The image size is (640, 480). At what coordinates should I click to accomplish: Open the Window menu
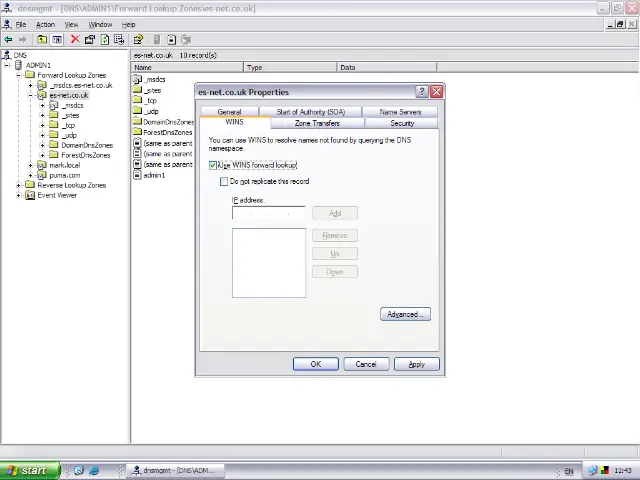(100, 24)
